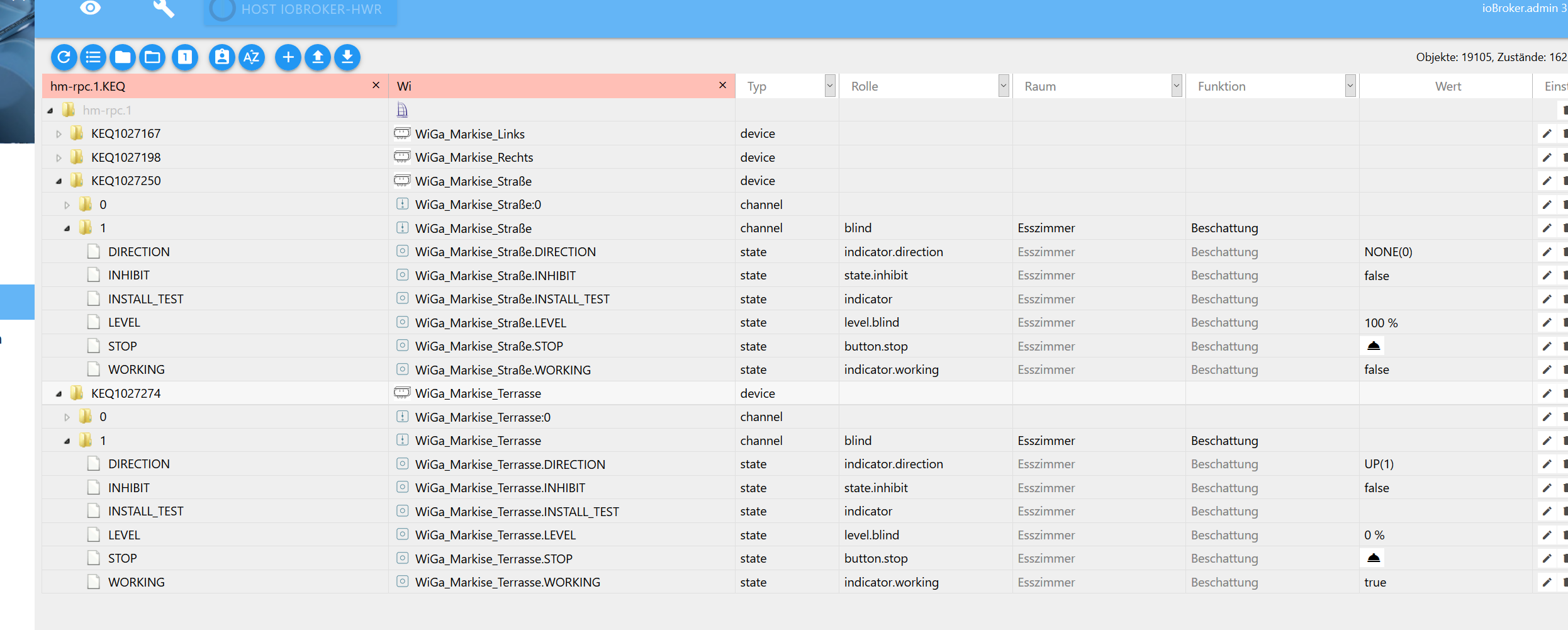Click the download objects arrow icon
The width and height of the screenshot is (1568, 630).
(347, 57)
